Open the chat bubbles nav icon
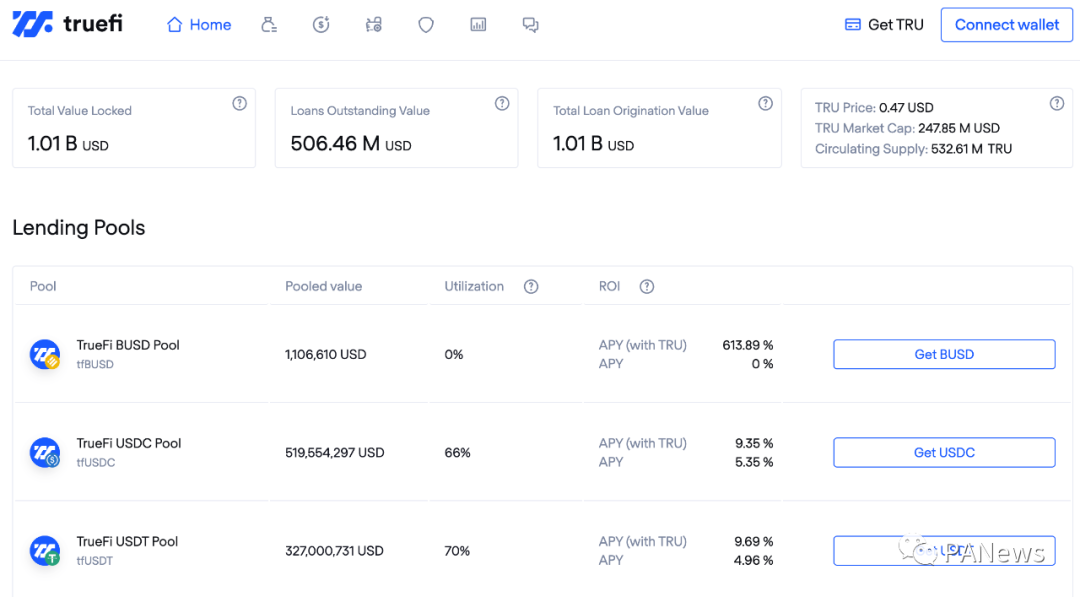The width and height of the screenshot is (1080, 597). (x=530, y=25)
